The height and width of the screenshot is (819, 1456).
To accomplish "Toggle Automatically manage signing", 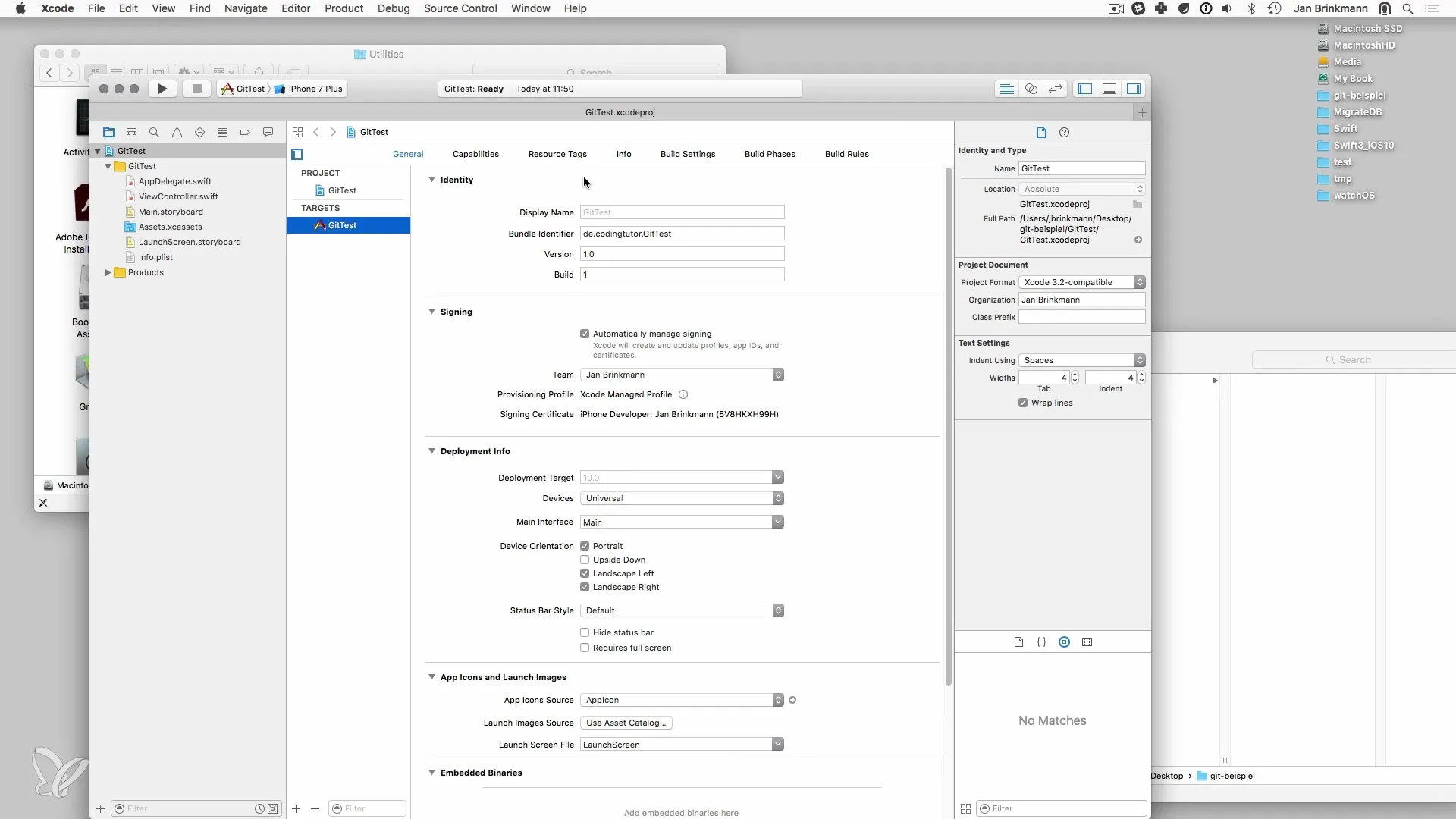I will (585, 334).
